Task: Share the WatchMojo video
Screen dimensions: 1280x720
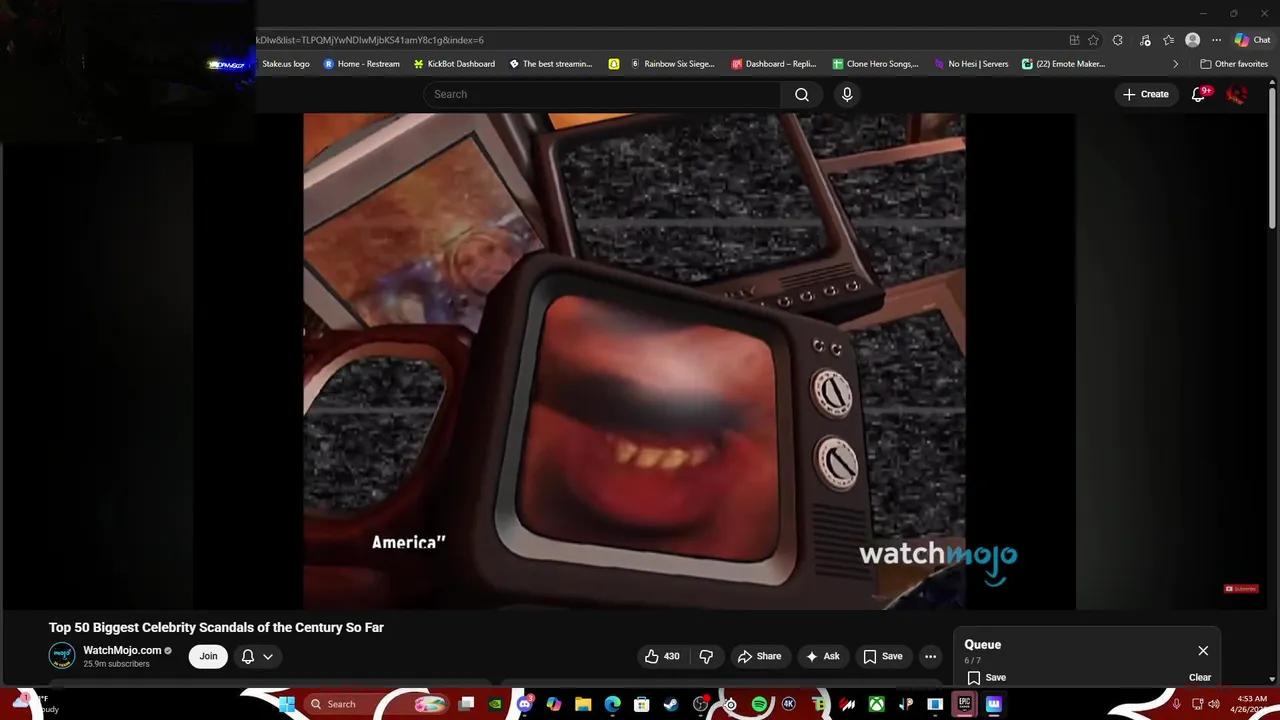Action: coord(759,656)
